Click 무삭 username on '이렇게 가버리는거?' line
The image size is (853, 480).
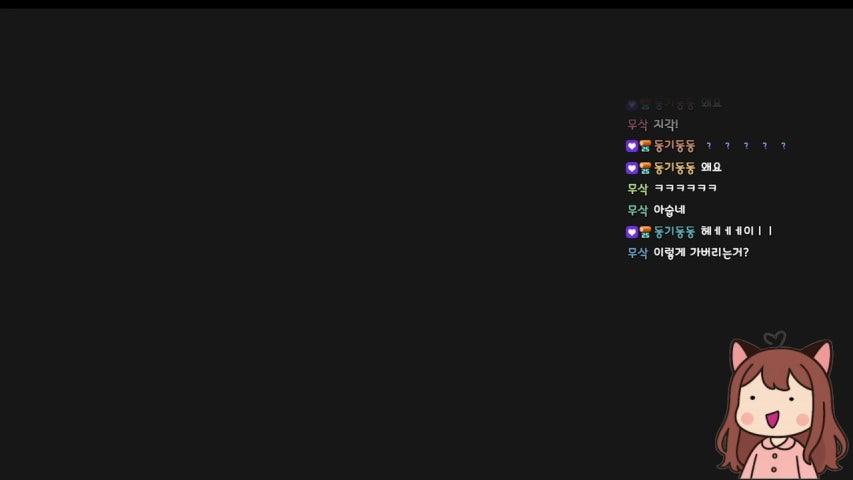(x=637, y=253)
